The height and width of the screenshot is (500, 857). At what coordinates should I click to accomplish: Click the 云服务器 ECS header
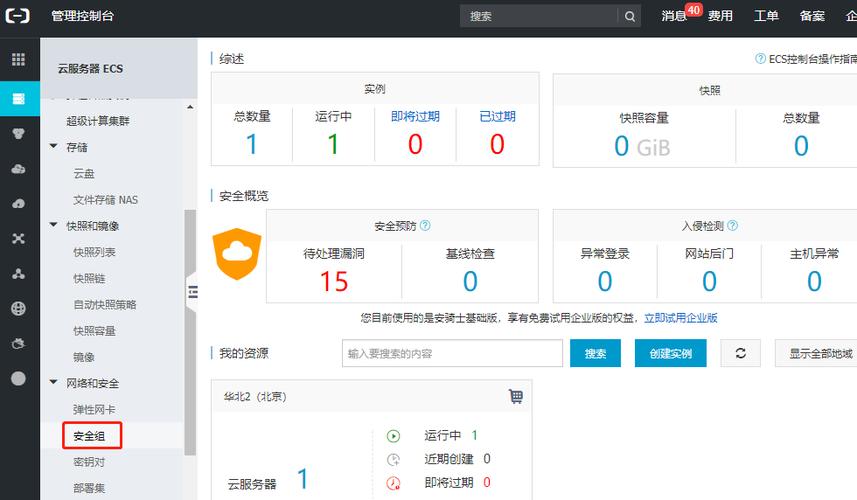91,68
